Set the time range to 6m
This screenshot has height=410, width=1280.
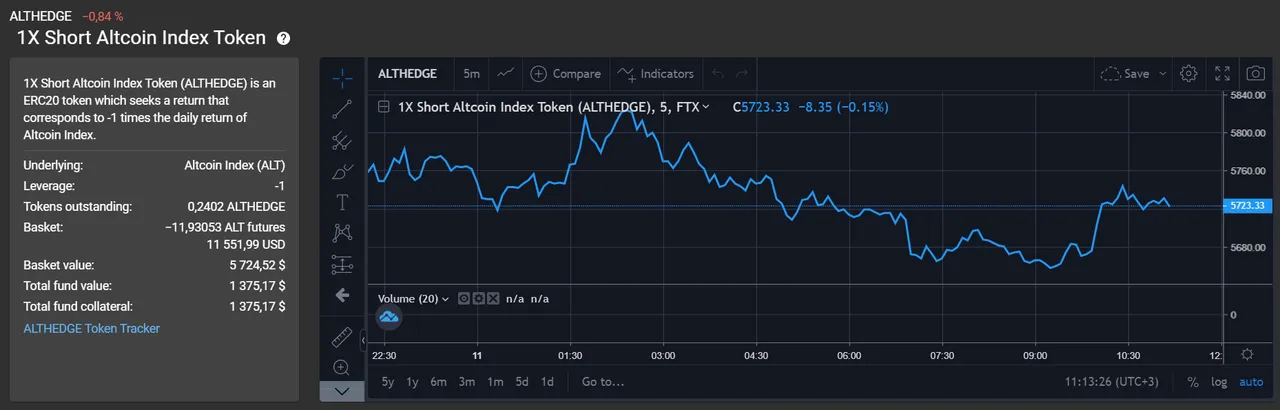click(x=438, y=381)
